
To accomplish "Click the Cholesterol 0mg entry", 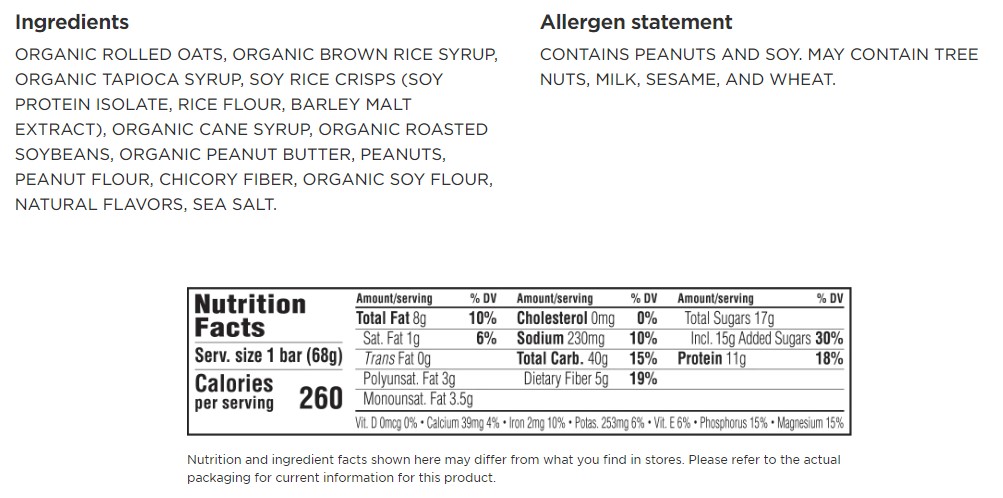I will coord(565,318).
